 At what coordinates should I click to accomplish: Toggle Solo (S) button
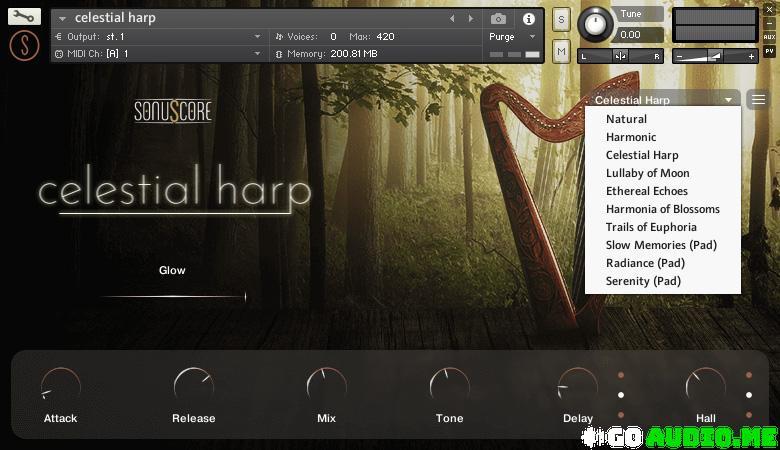pyautogui.click(x=561, y=20)
